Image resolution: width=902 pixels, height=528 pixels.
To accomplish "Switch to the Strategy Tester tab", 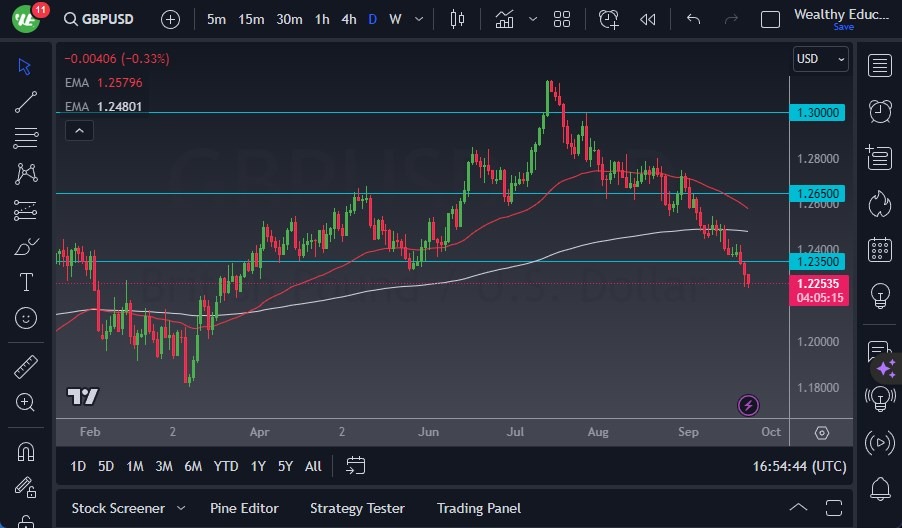I will point(357,508).
